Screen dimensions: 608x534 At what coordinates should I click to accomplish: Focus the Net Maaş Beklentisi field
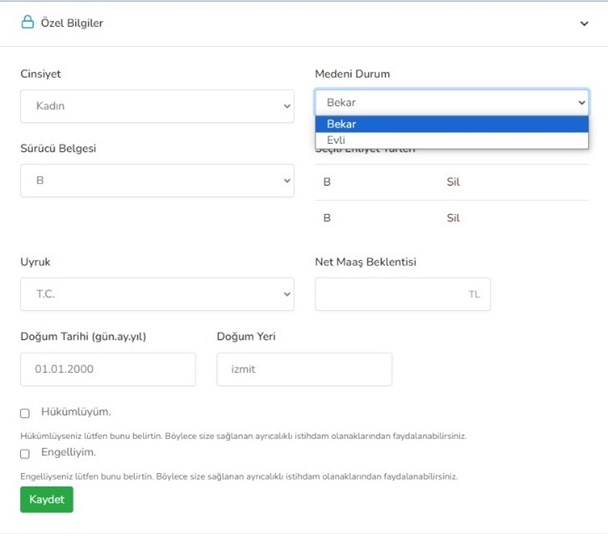[390, 294]
